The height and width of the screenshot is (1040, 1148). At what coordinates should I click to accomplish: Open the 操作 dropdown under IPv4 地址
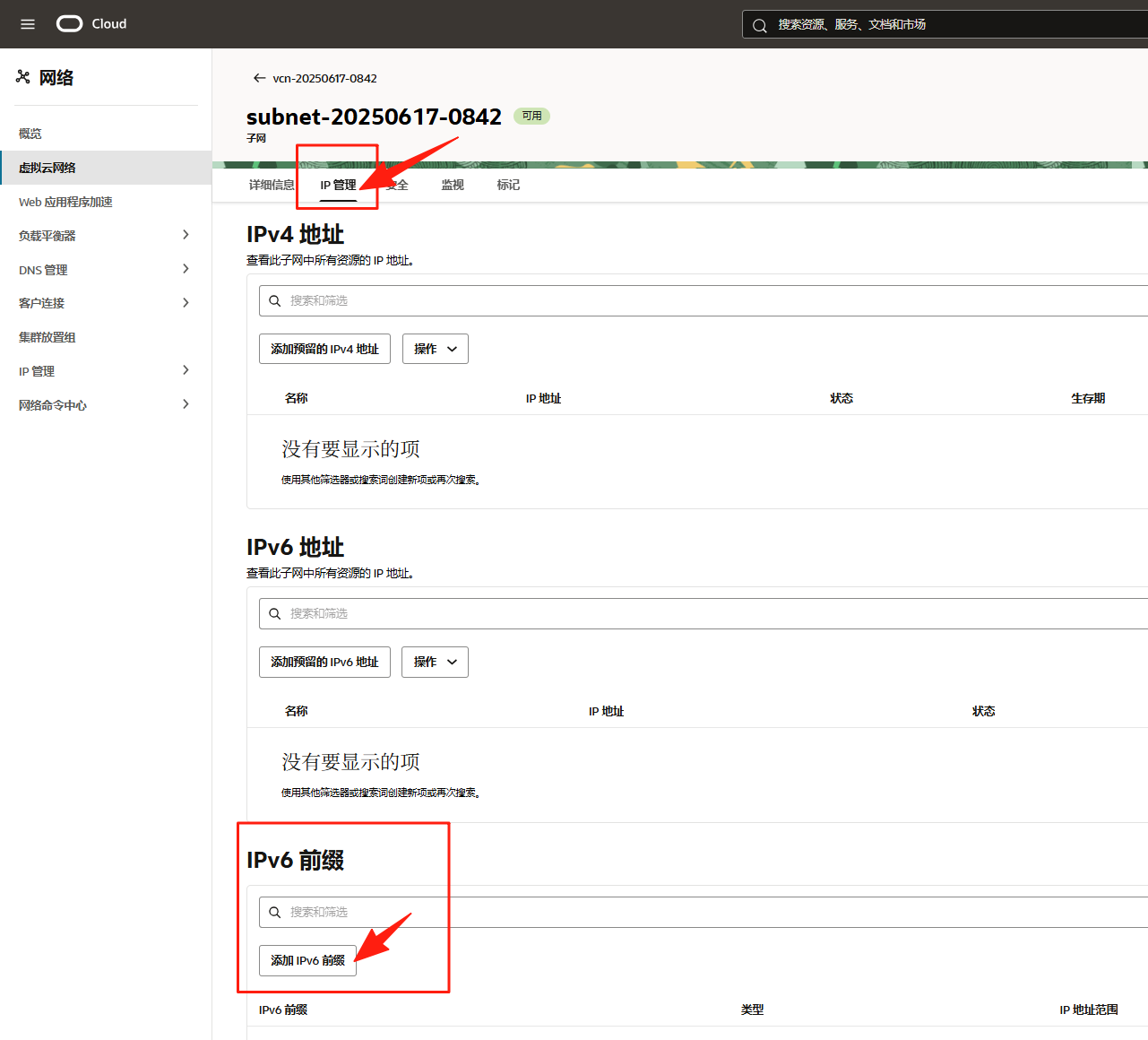point(435,349)
